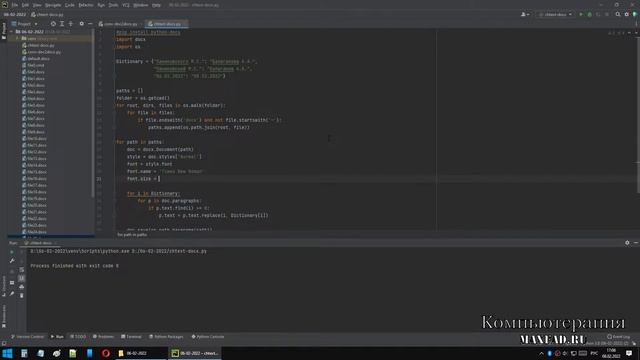Open the Terminal tool window

tap(131, 337)
